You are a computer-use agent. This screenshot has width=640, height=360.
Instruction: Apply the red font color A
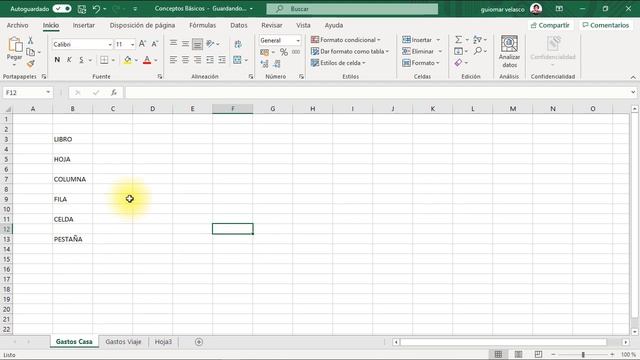(x=147, y=60)
